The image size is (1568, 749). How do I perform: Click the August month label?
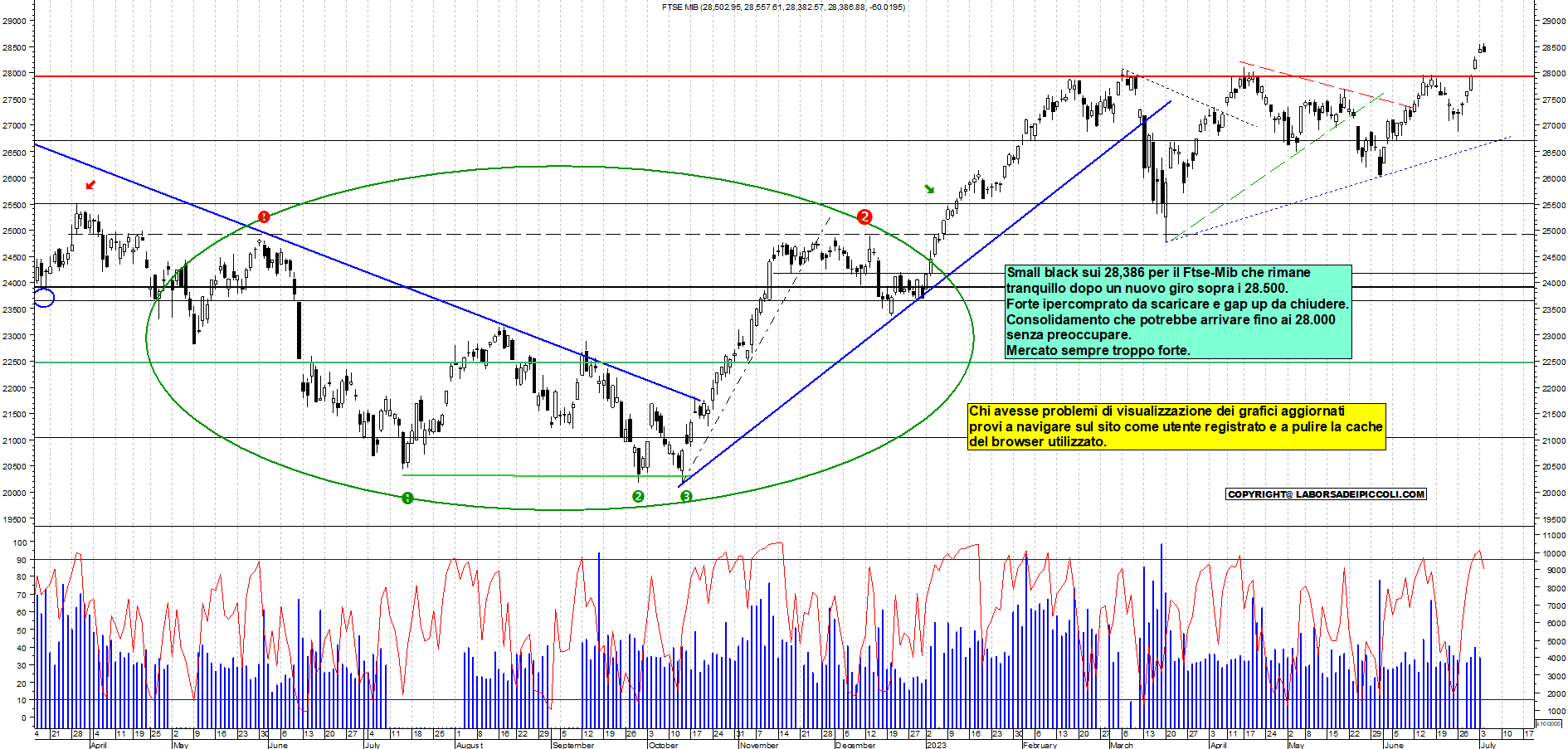tap(470, 745)
